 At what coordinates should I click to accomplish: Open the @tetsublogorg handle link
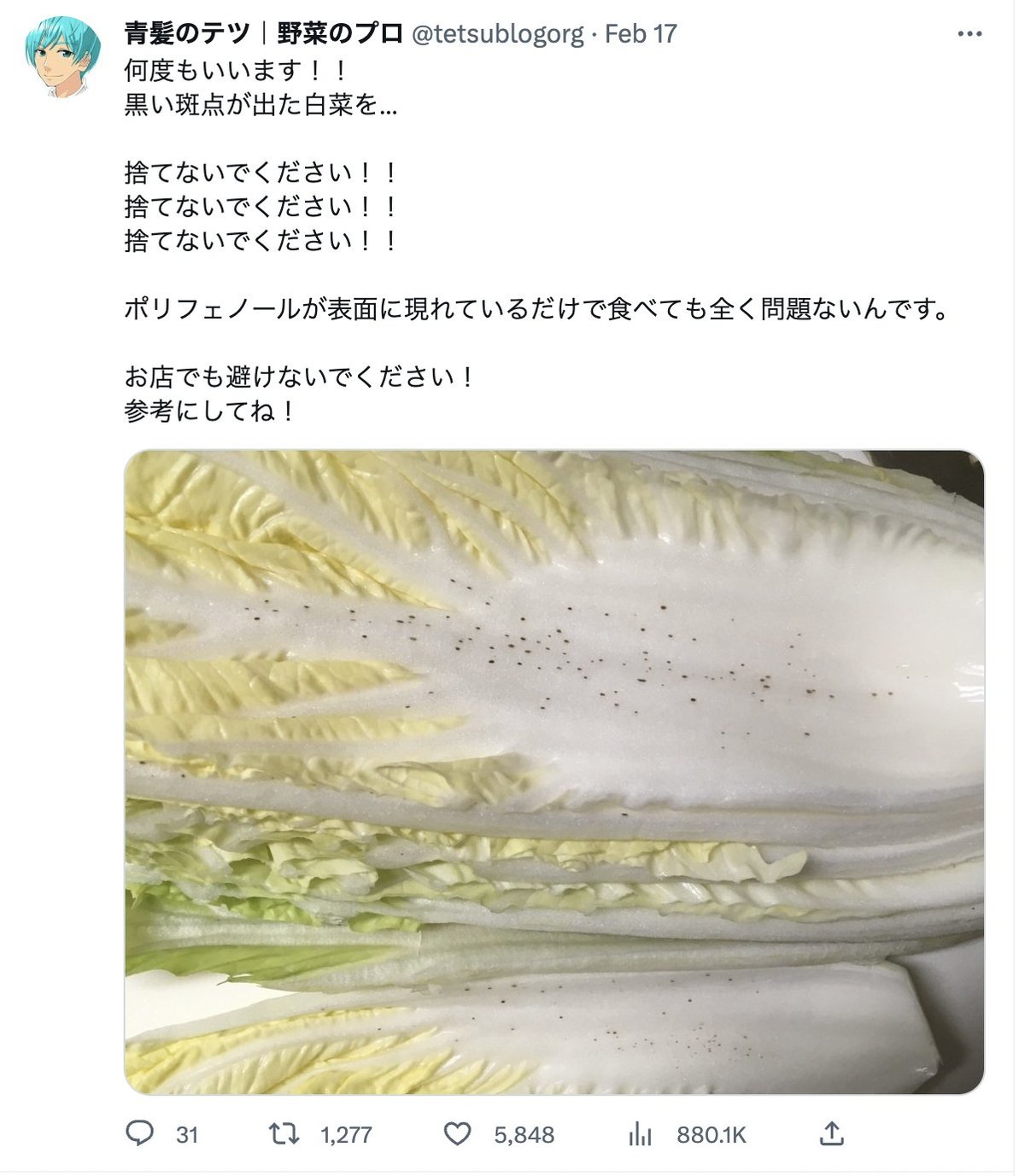(498, 34)
